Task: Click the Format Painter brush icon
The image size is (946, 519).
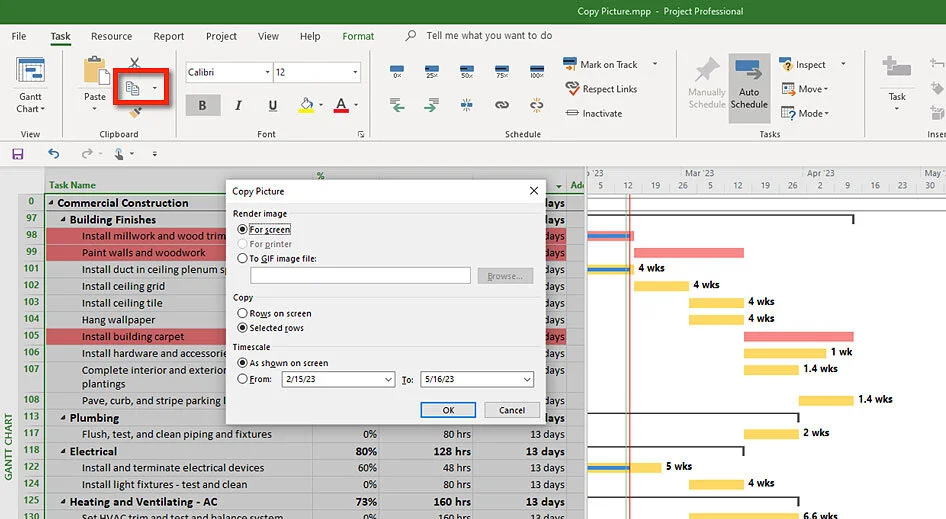Action: pos(135,112)
